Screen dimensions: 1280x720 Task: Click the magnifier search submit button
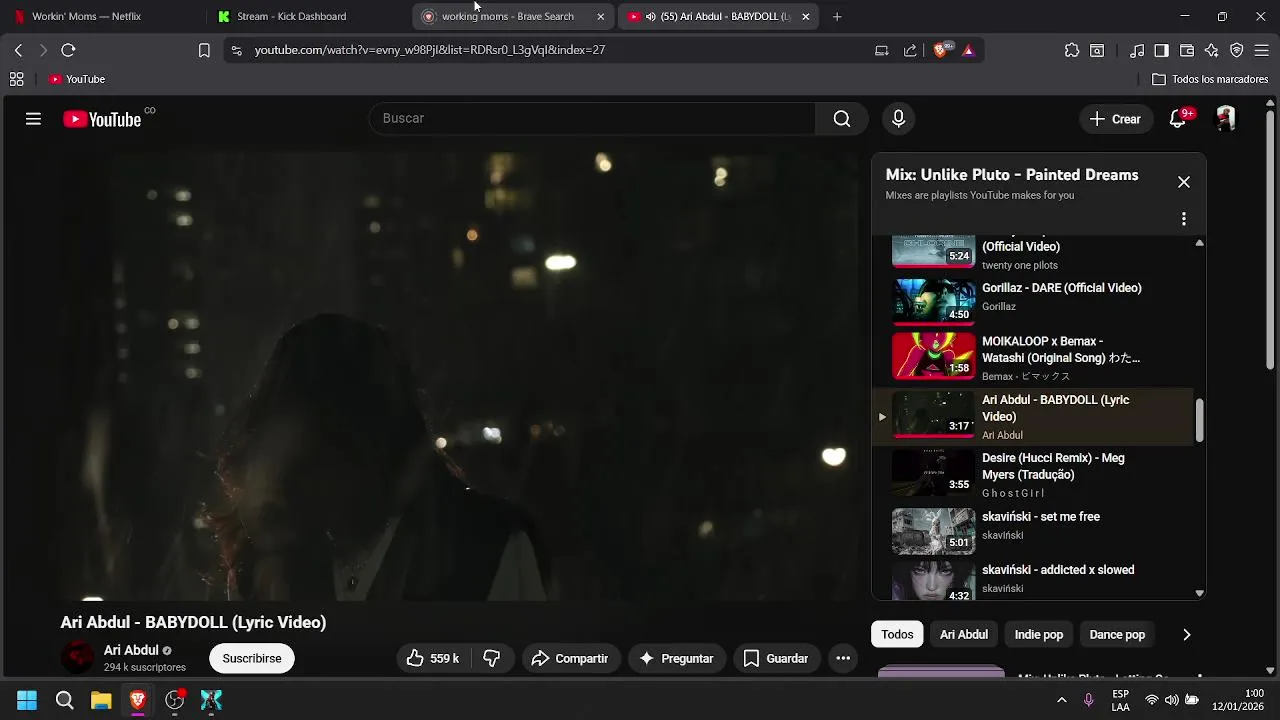pyautogui.click(x=842, y=119)
